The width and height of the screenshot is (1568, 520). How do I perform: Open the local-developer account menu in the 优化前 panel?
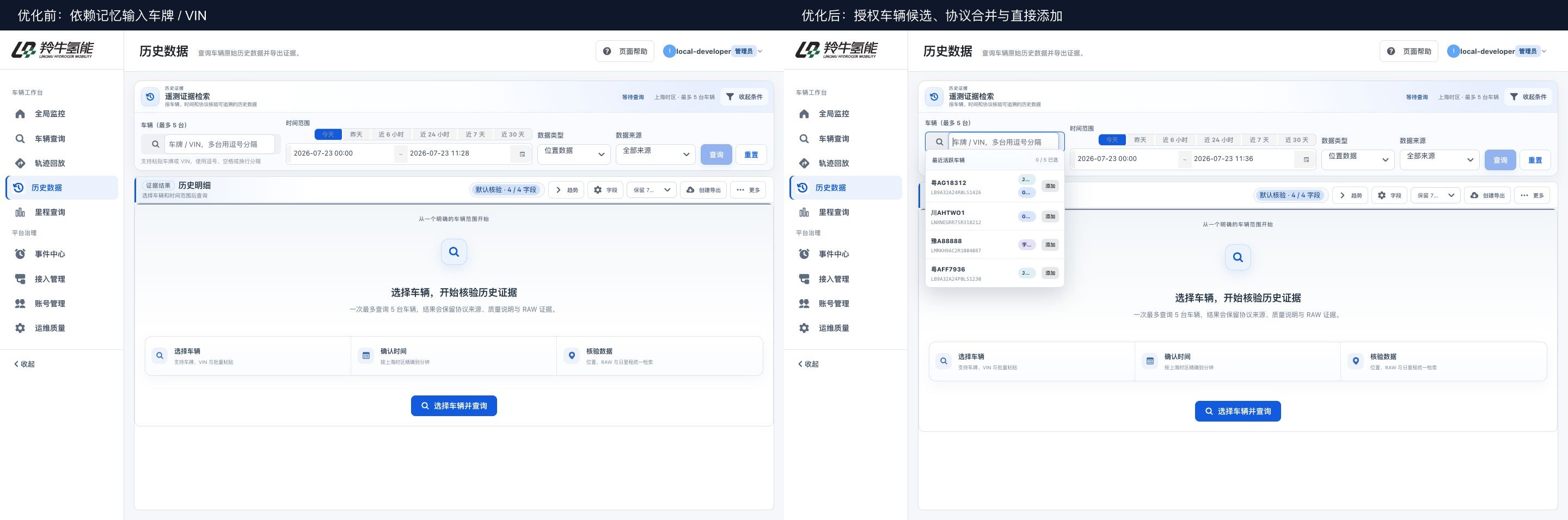(714, 51)
